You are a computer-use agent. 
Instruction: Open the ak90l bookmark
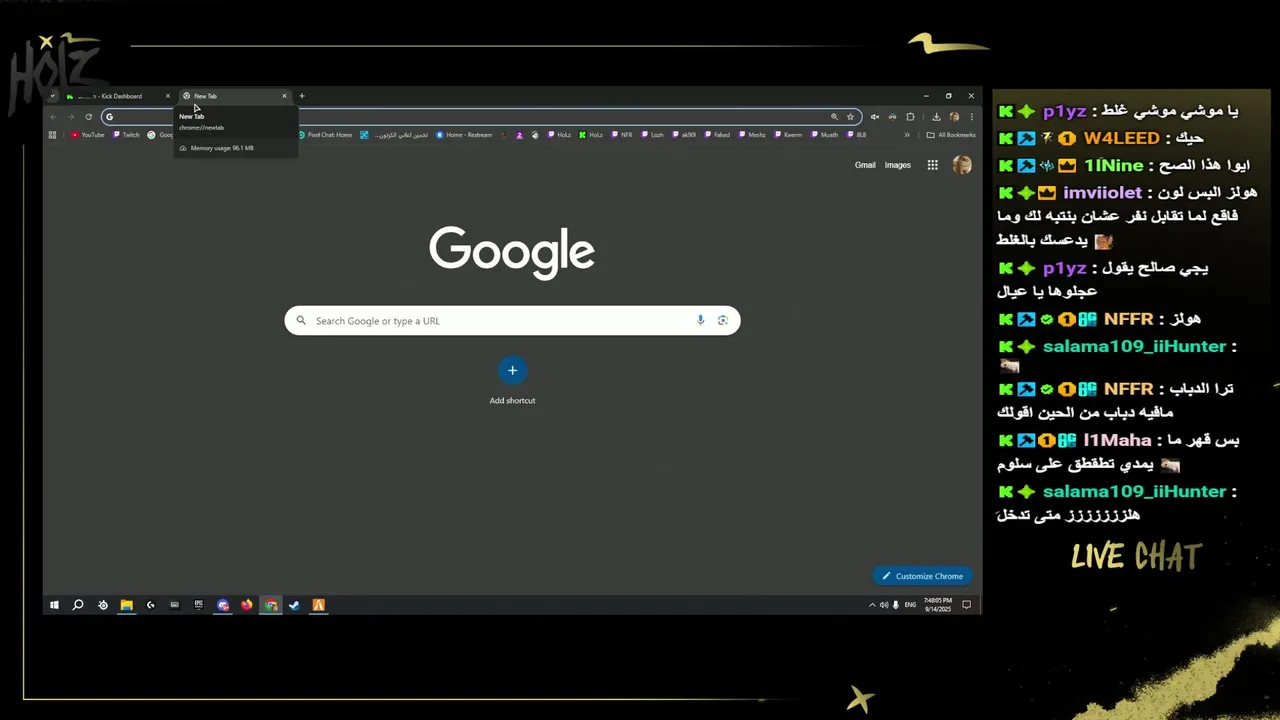(x=684, y=135)
